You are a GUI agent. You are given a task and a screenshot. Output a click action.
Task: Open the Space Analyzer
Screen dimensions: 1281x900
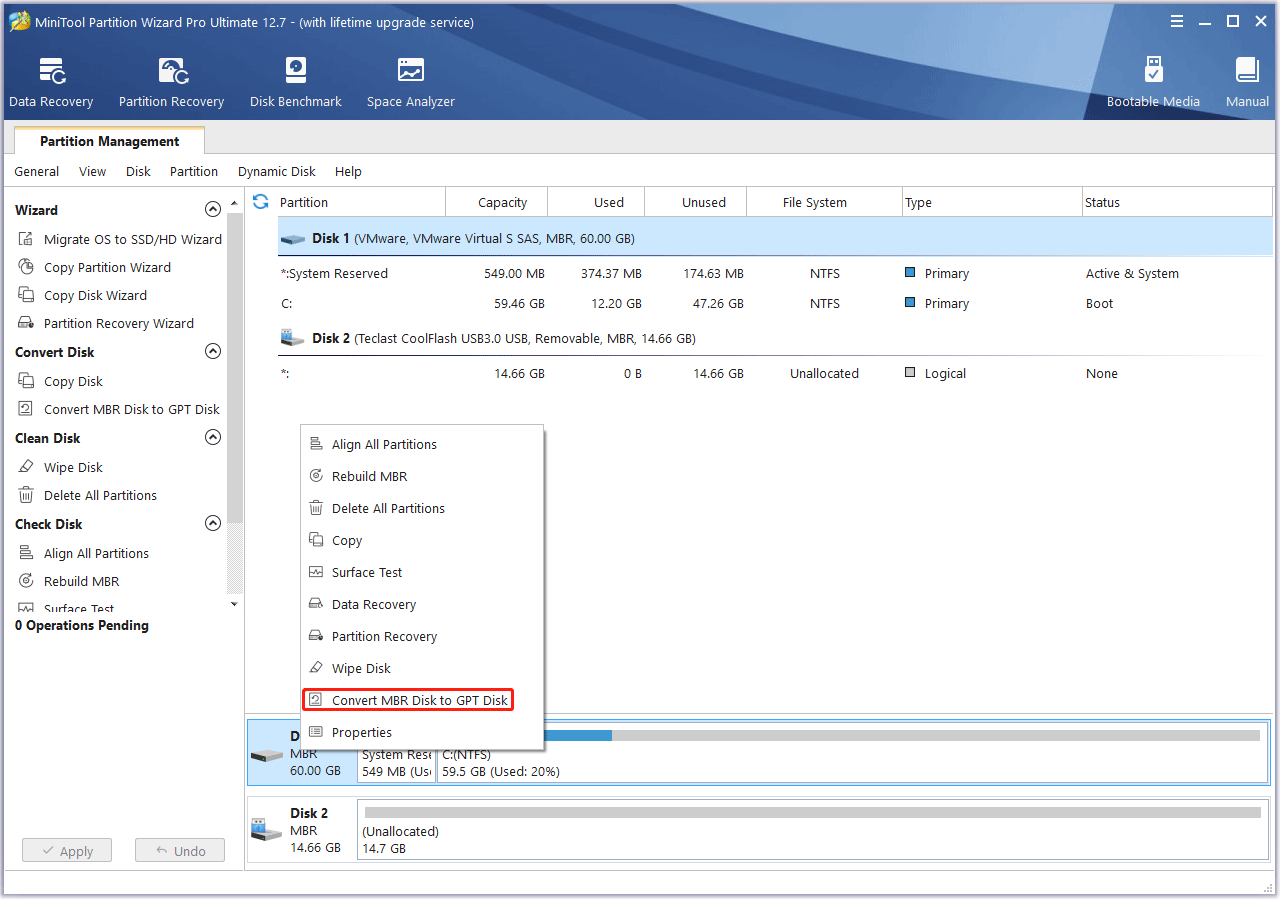pos(410,78)
